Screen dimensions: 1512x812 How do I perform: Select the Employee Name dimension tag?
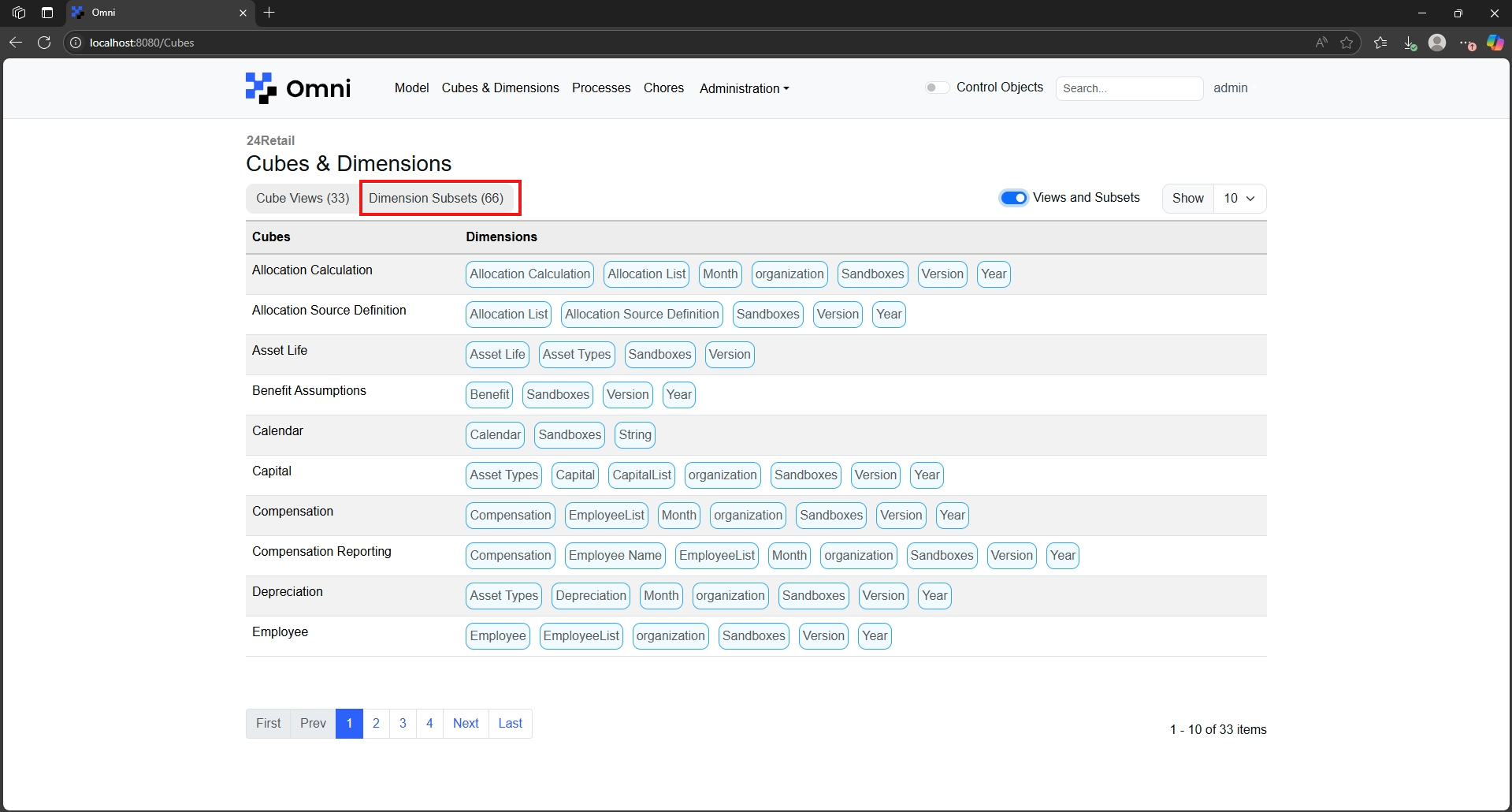click(615, 556)
